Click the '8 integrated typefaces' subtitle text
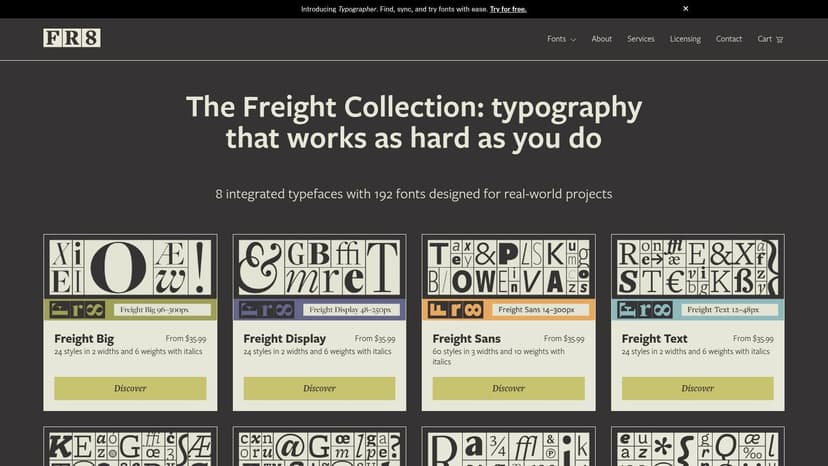Viewport: 828px width, 466px height. coord(414,194)
